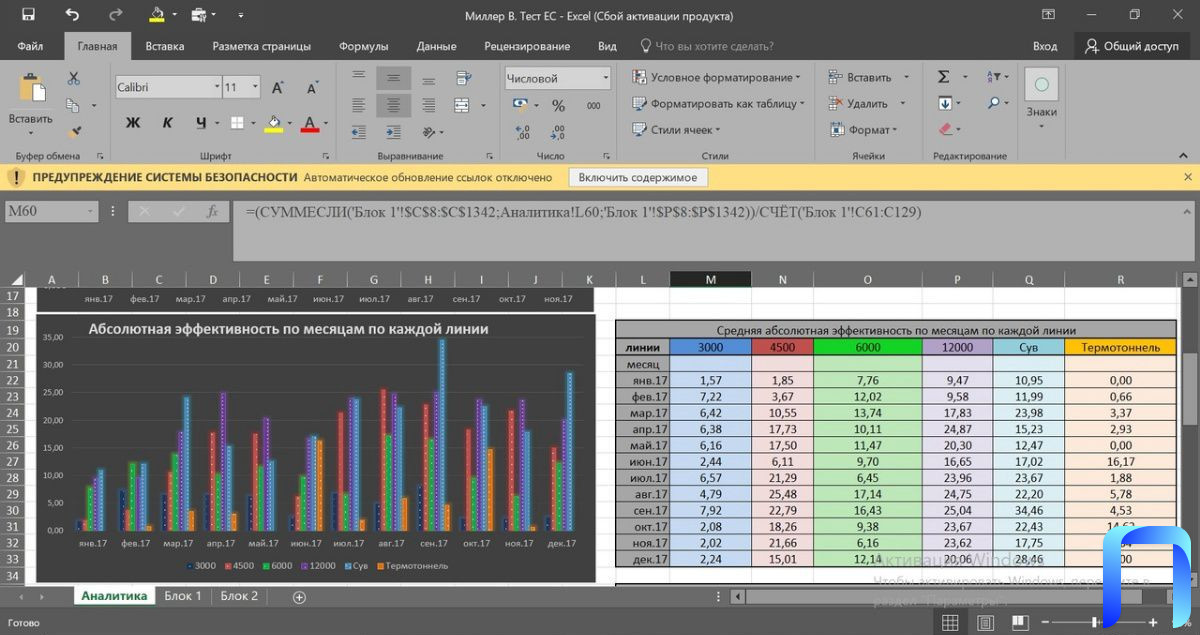Viewport: 1200px width, 635px height.
Task: Toggle left horizontal text alignment
Action: [x=359, y=104]
